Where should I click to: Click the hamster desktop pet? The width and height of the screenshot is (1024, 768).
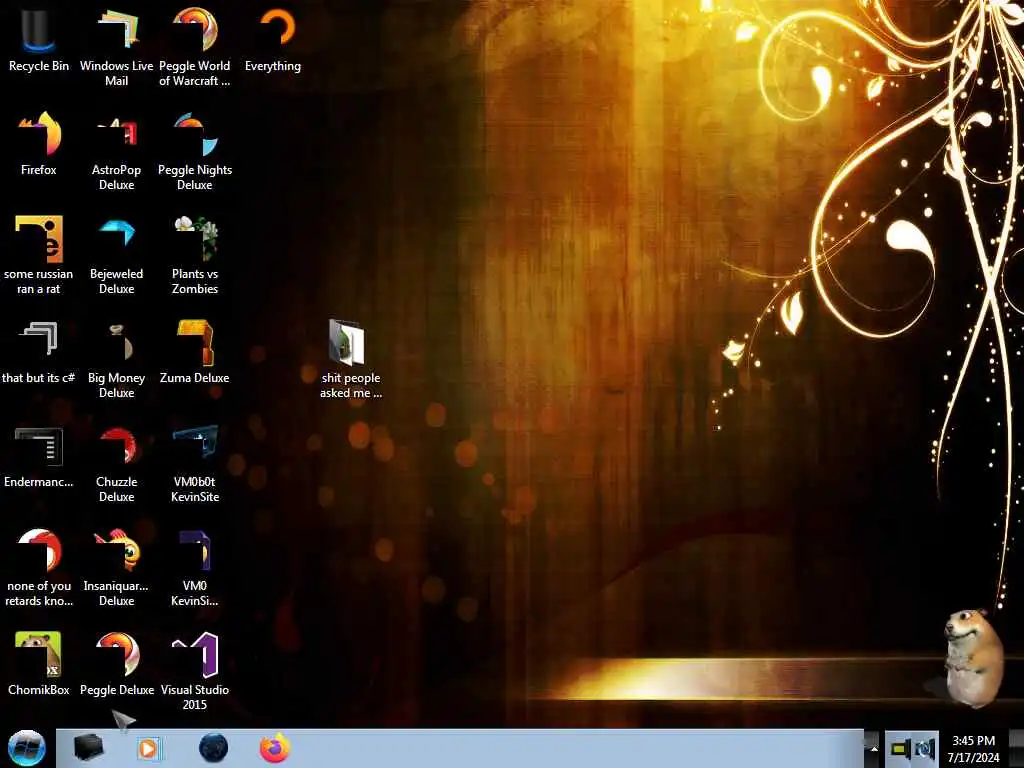[972, 657]
